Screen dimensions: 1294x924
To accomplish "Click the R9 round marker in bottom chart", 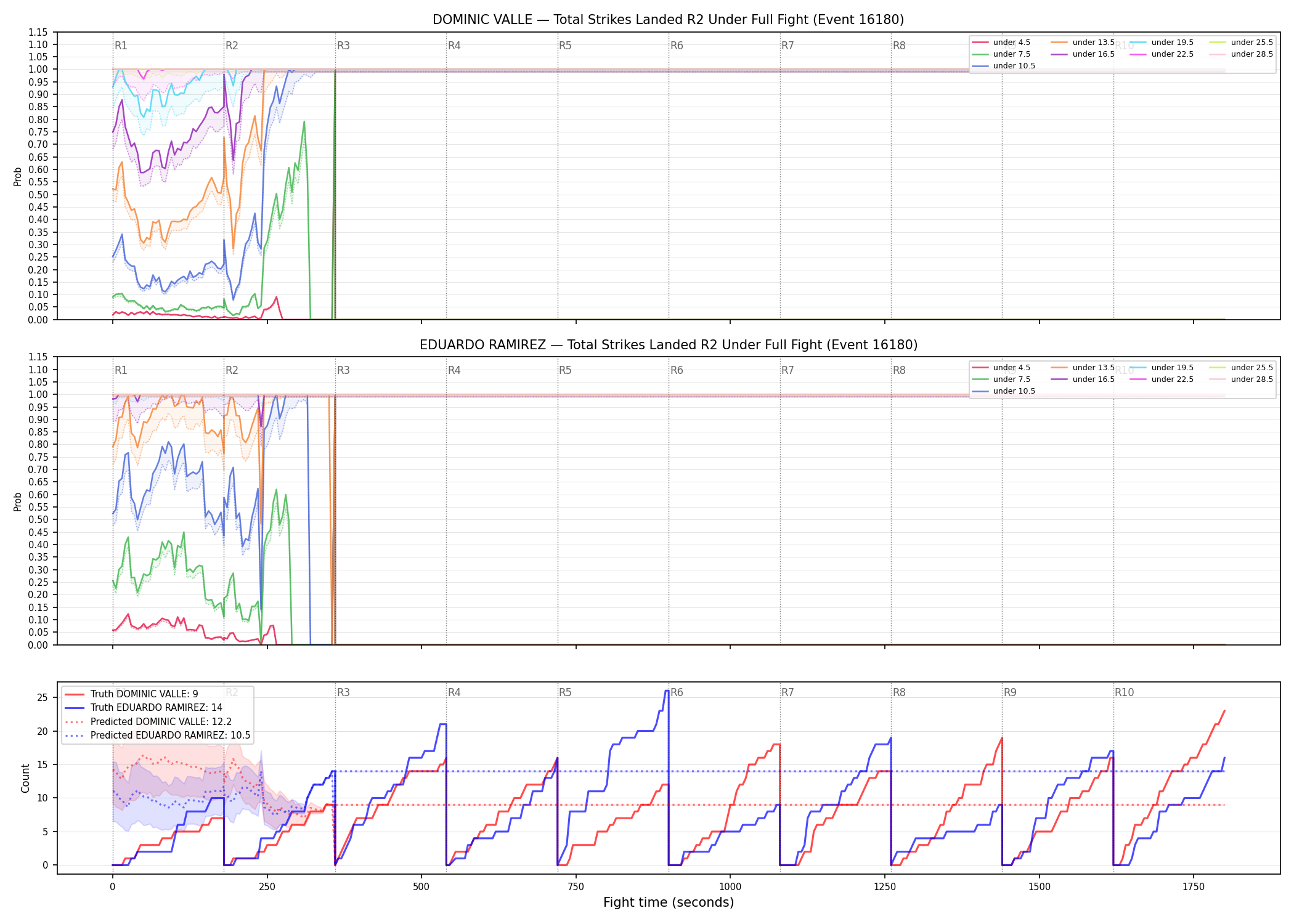I will coord(1010,692).
